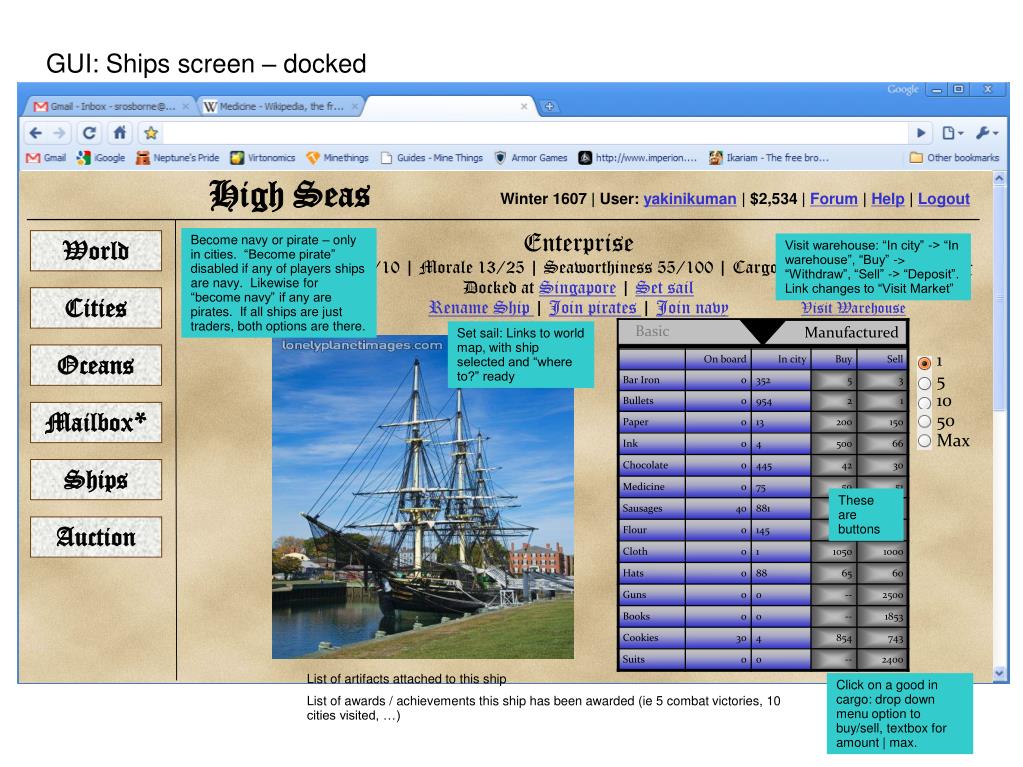This screenshot has width=1023, height=767.
Task: Close the Gmail Inbox tab
Action: [186, 106]
